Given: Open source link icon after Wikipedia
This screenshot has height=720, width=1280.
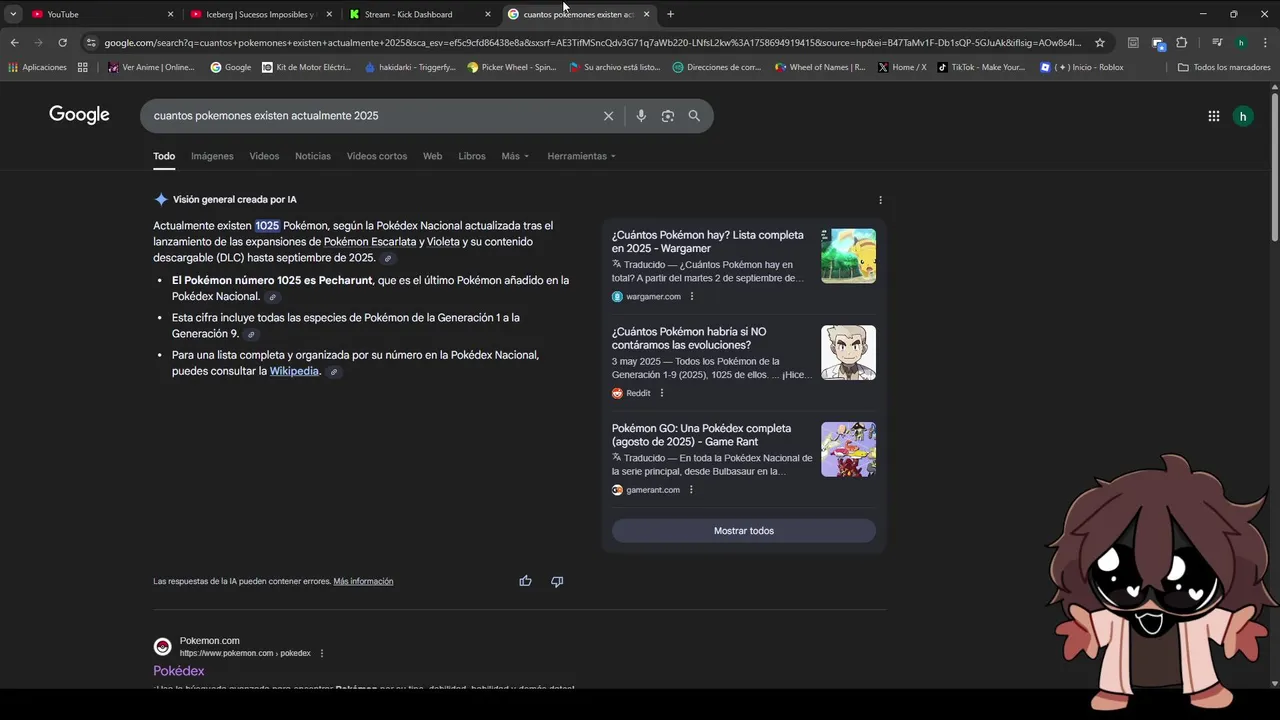Looking at the screenshot, I should [334, 372].
